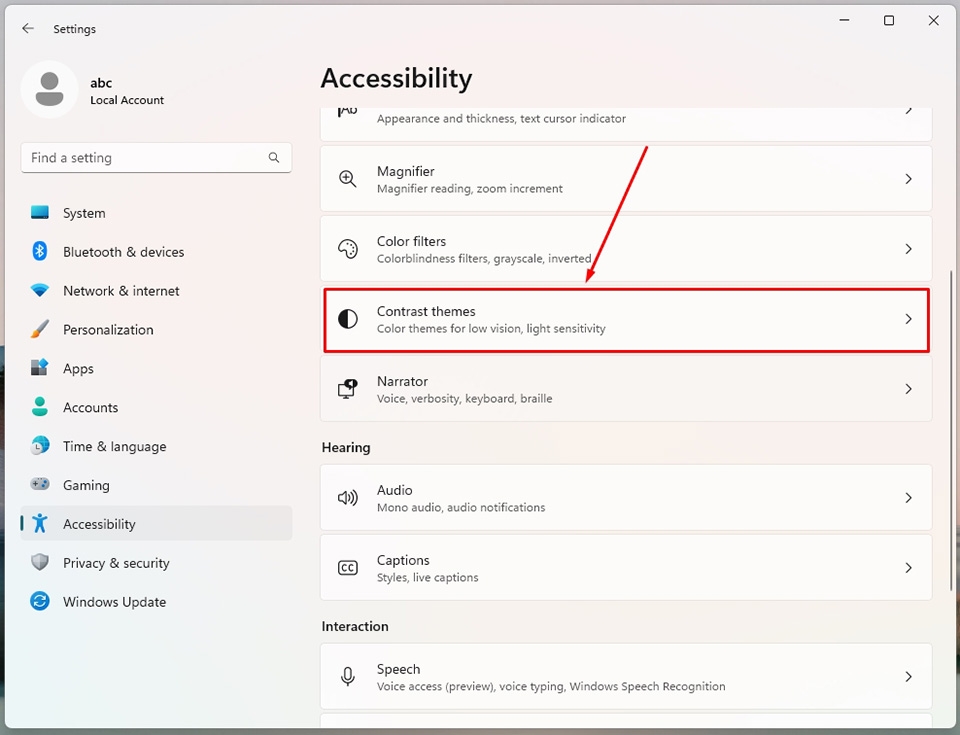Viewport: 960px width, 735px height.
Task: Expand Color filters chevron
Action: [x=909, y=249]
